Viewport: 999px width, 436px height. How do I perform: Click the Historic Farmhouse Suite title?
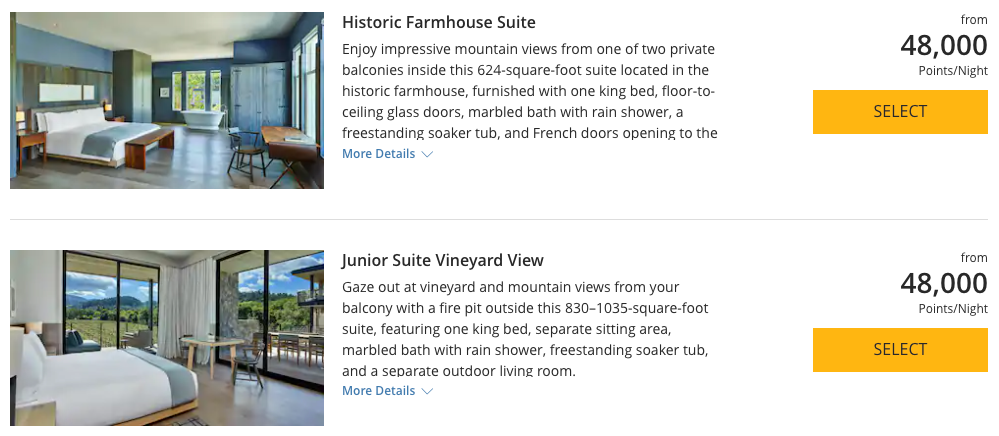439,23
